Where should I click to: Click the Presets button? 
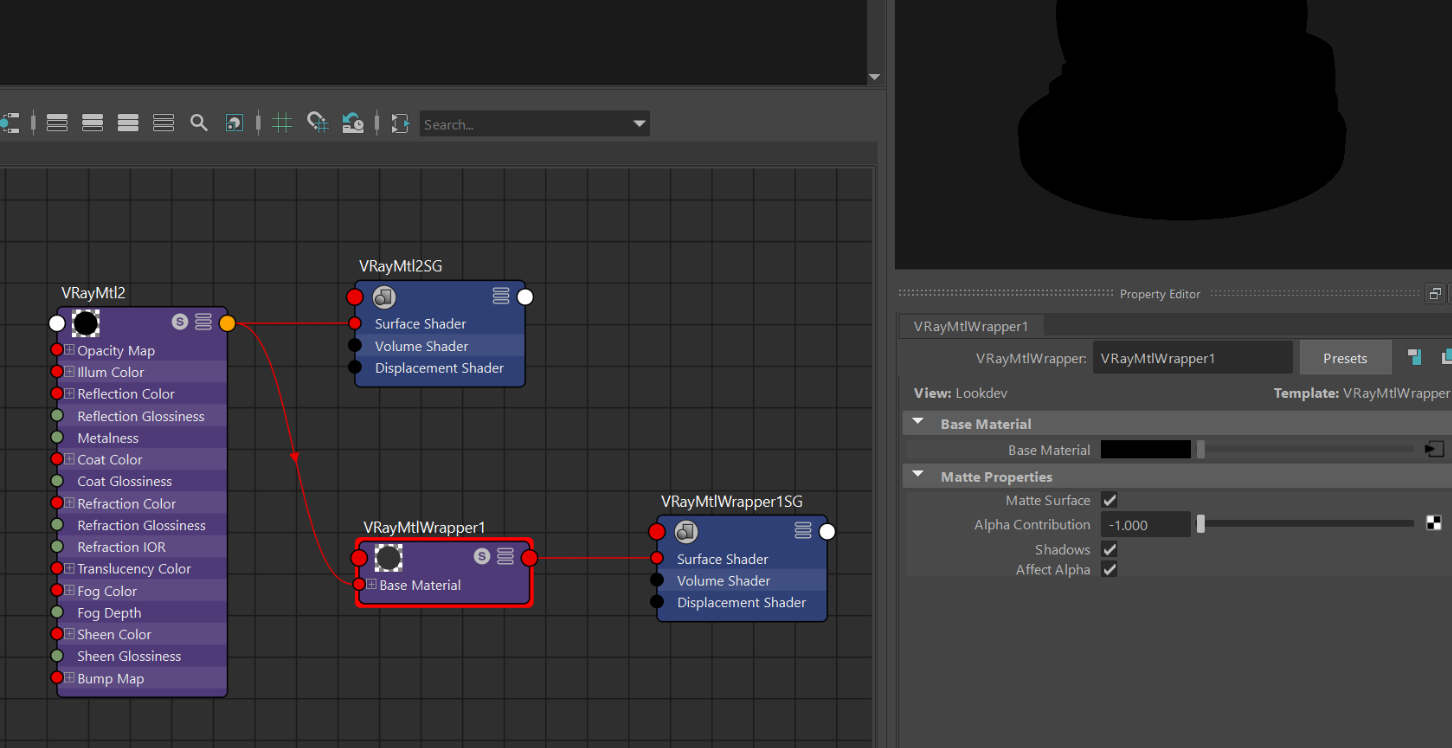coord(1345,358)
